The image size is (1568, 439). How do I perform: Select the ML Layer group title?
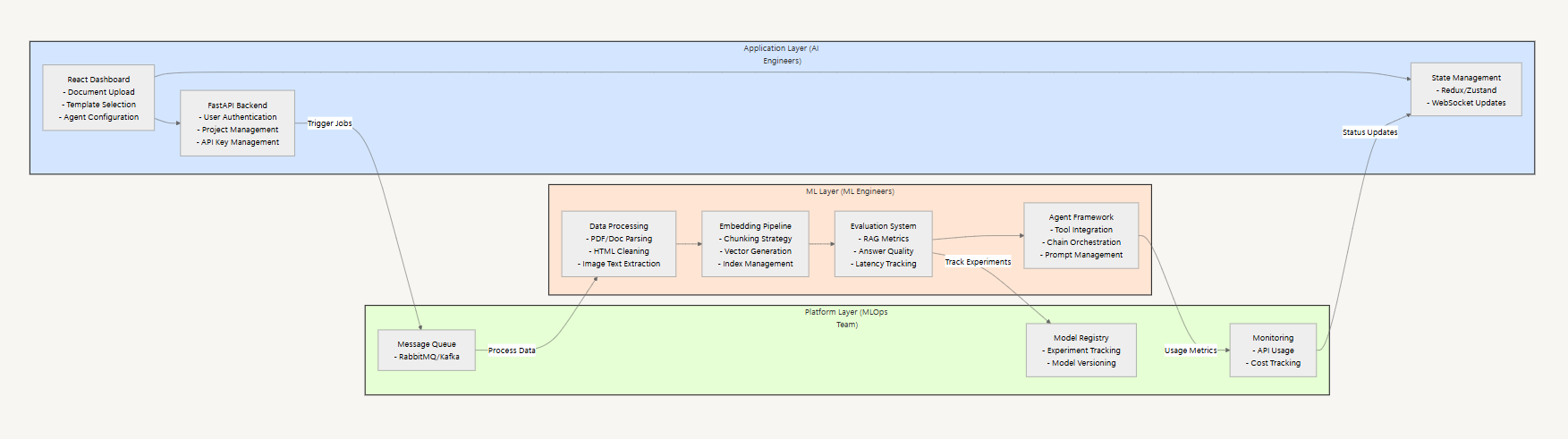click(x=850, y=191)
